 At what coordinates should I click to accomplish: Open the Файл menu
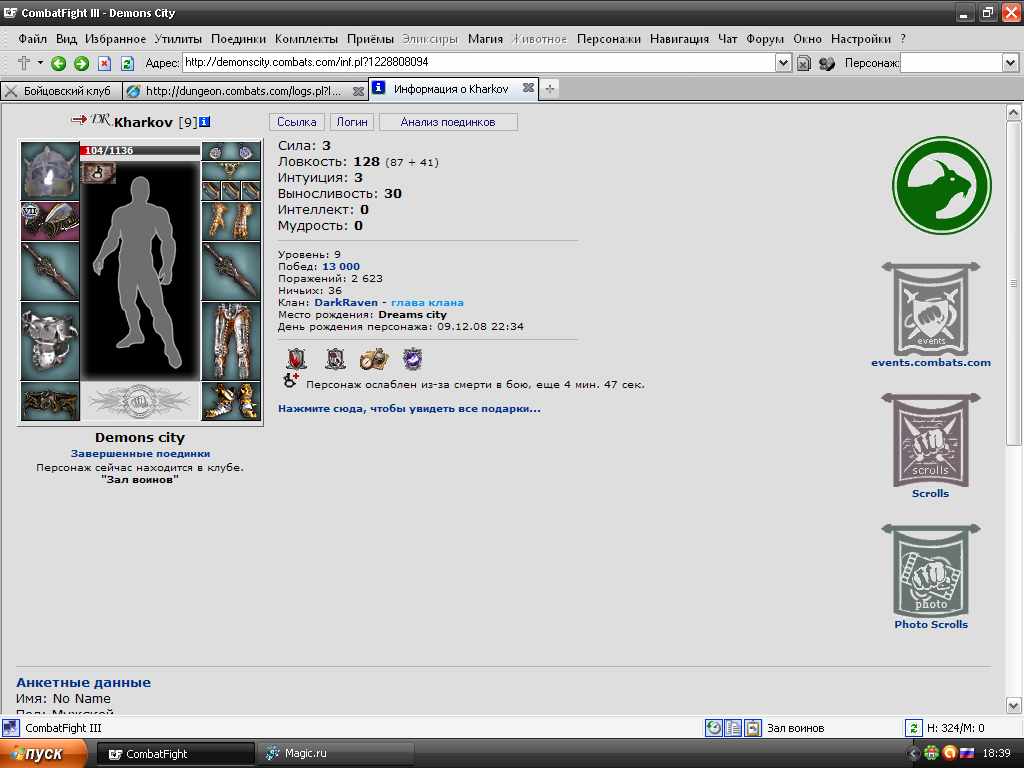click(x=32, y=39)
